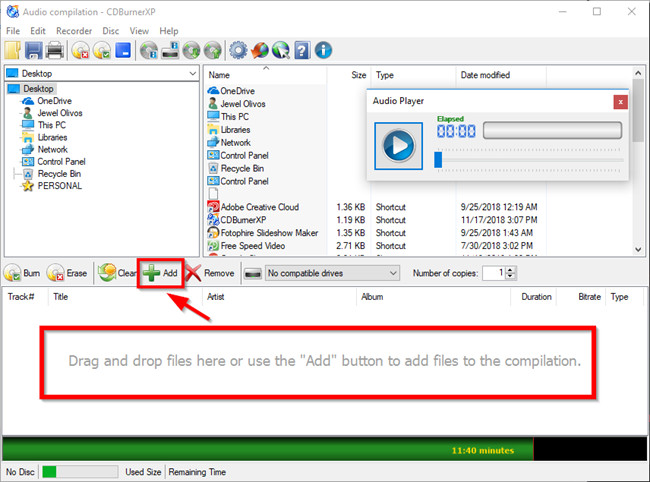Click the Save compilation floppy disk icon
This screenshot has width=650, height=482.
[x=35, y=50]
